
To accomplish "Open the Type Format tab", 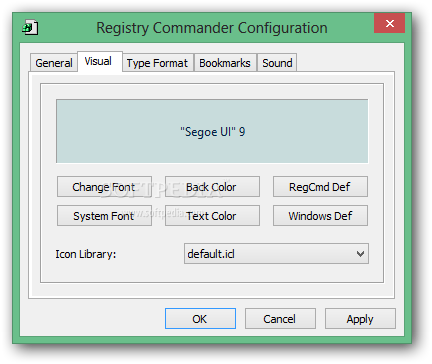I will pyautogui.click(x=158, y=63).
